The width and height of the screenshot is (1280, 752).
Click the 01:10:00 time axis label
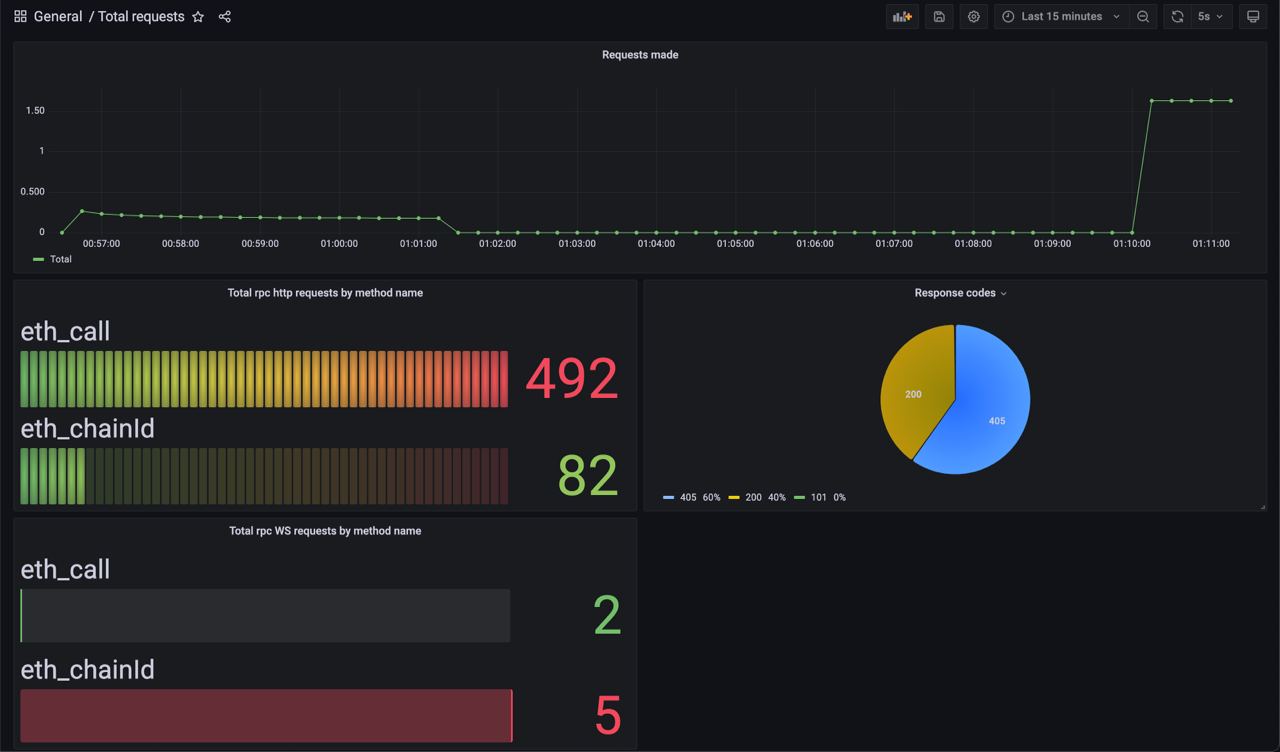pyautogui.click(x=1132, y=244)
